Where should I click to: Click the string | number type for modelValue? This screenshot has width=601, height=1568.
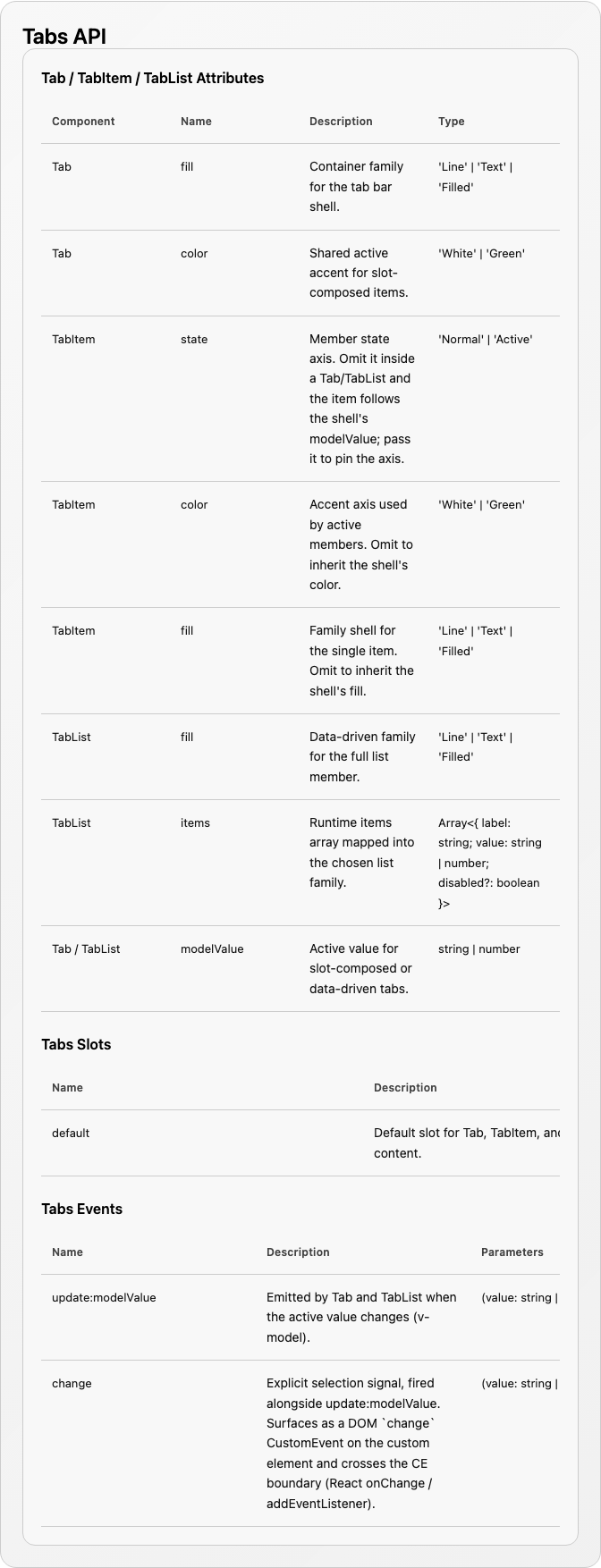point(479,948)
